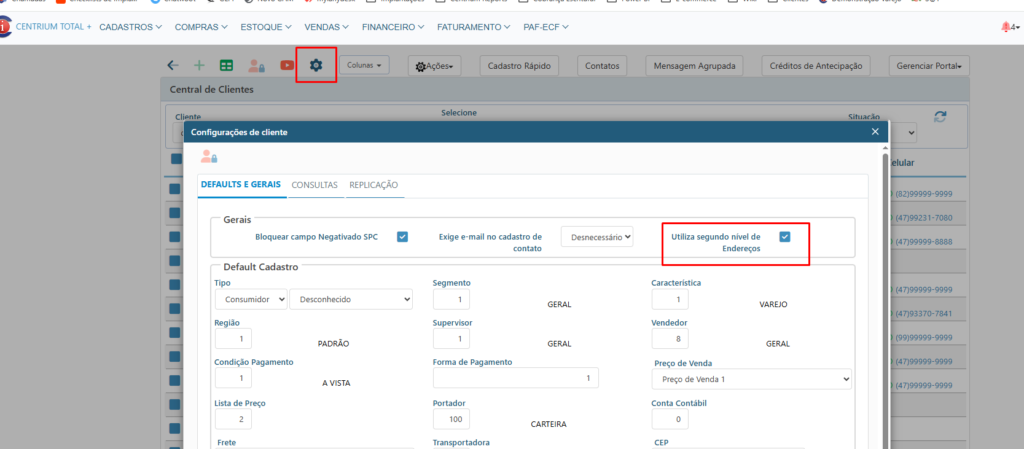Switch to the REPLICAÇÃO tab
The image size is (1024, 449).
point(373,185)
